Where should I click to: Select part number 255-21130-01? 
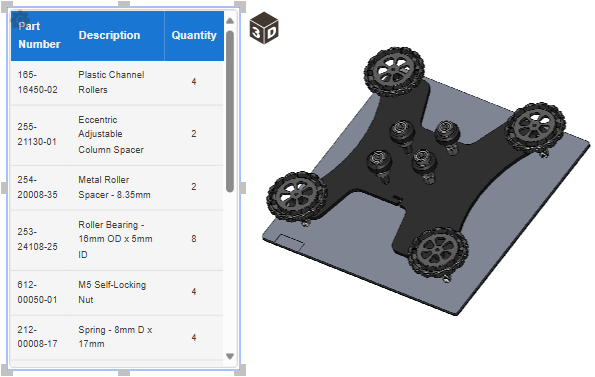[37, 134]
